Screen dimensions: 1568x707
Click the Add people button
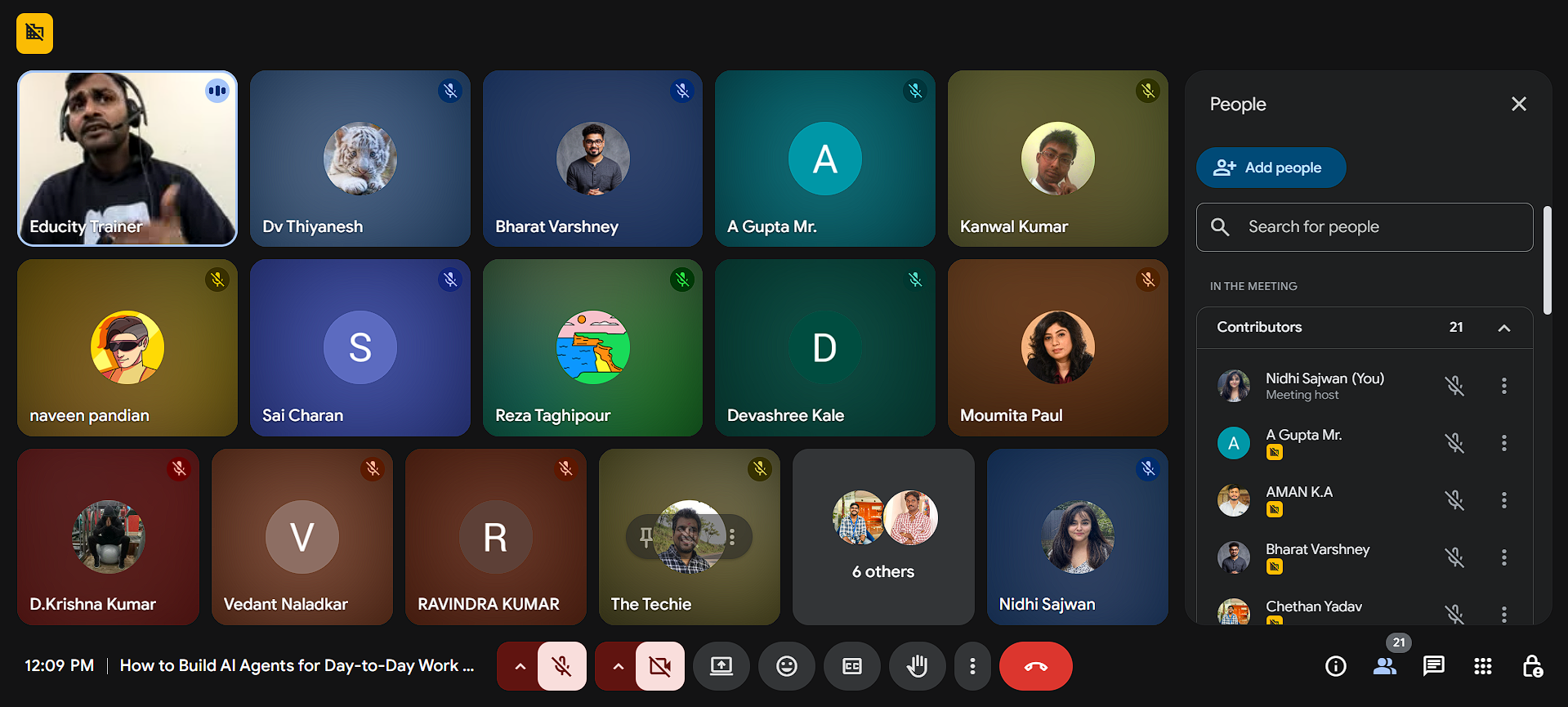(1271, 168)
